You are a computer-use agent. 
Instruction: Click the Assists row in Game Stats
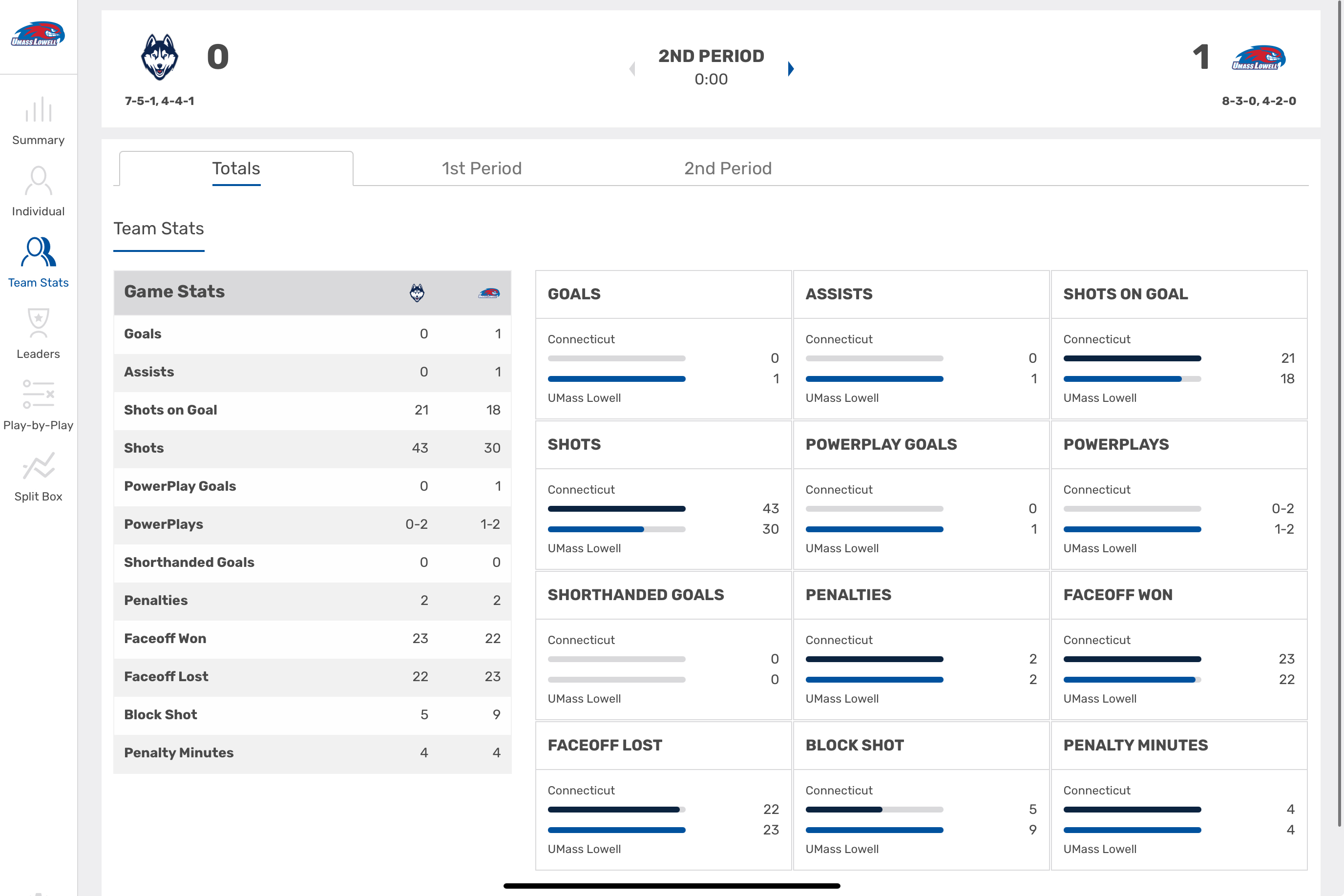[313, 372]
